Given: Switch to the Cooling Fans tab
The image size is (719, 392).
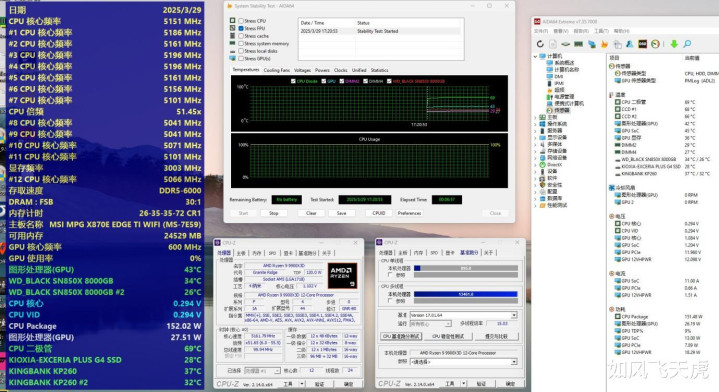Looking at the screenshot, I should [x=277, y=70].
